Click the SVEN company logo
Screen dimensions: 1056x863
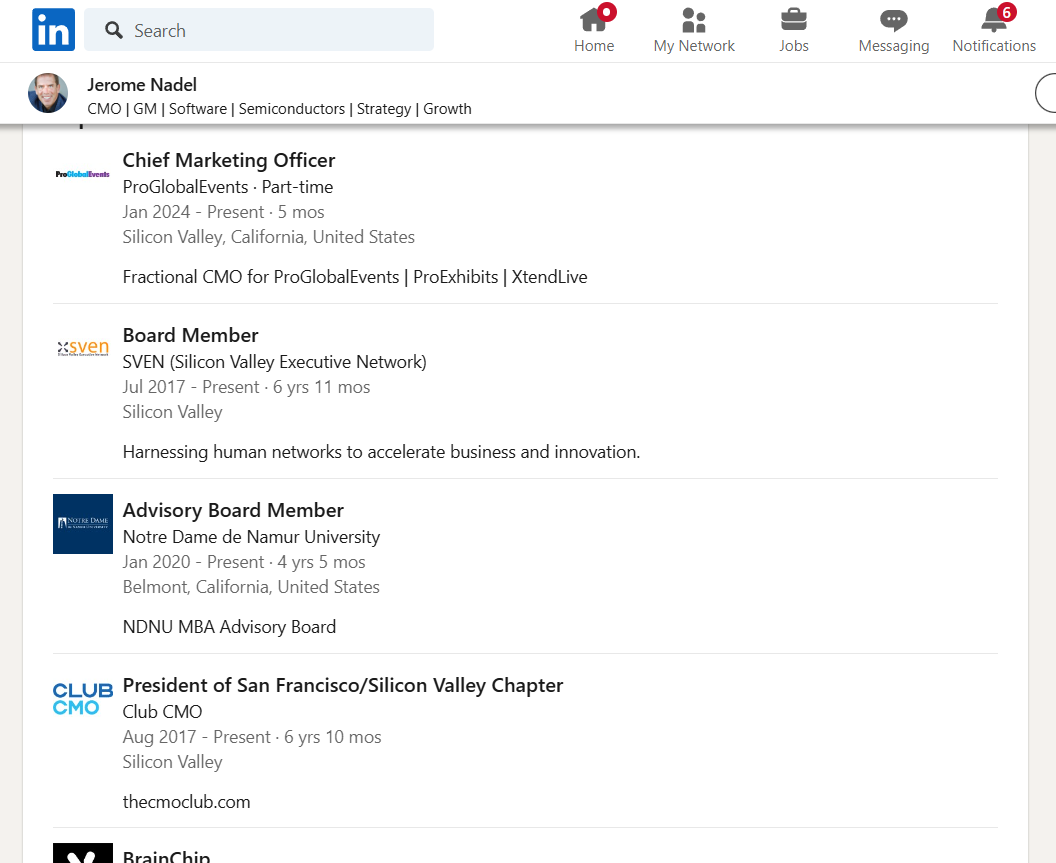83,348
